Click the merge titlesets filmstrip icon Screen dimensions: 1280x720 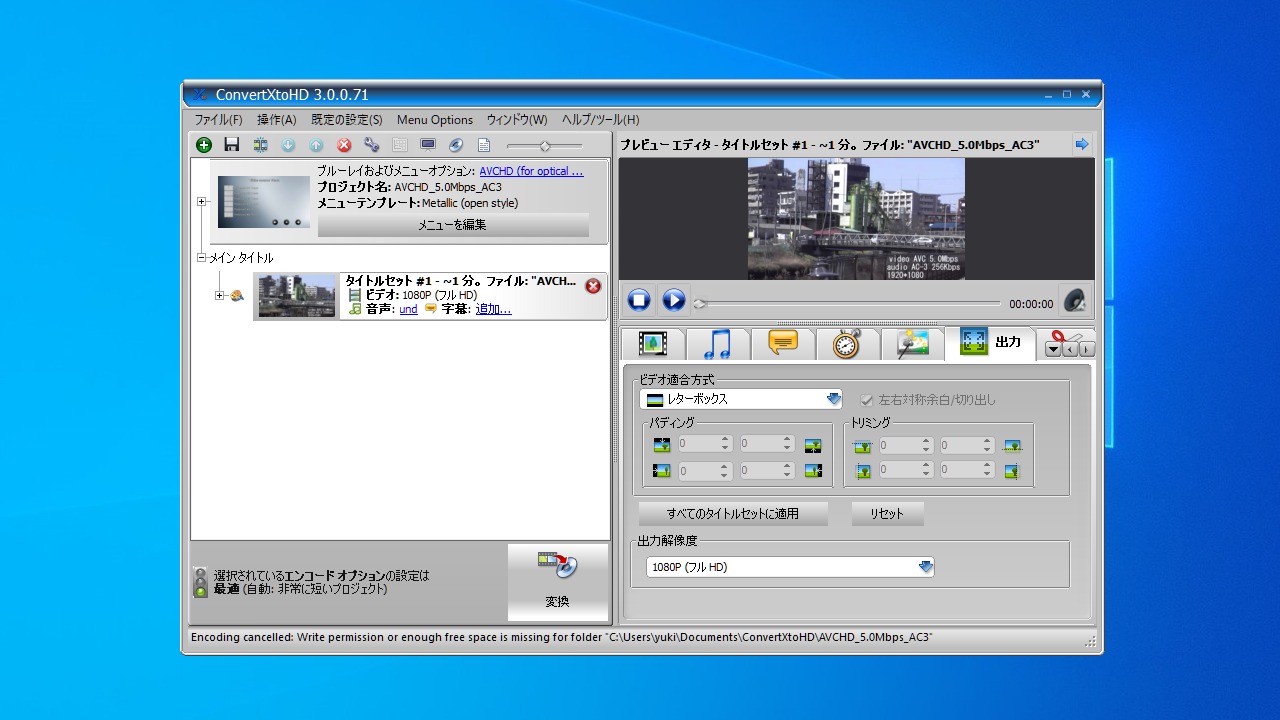[x=260, y=145]
